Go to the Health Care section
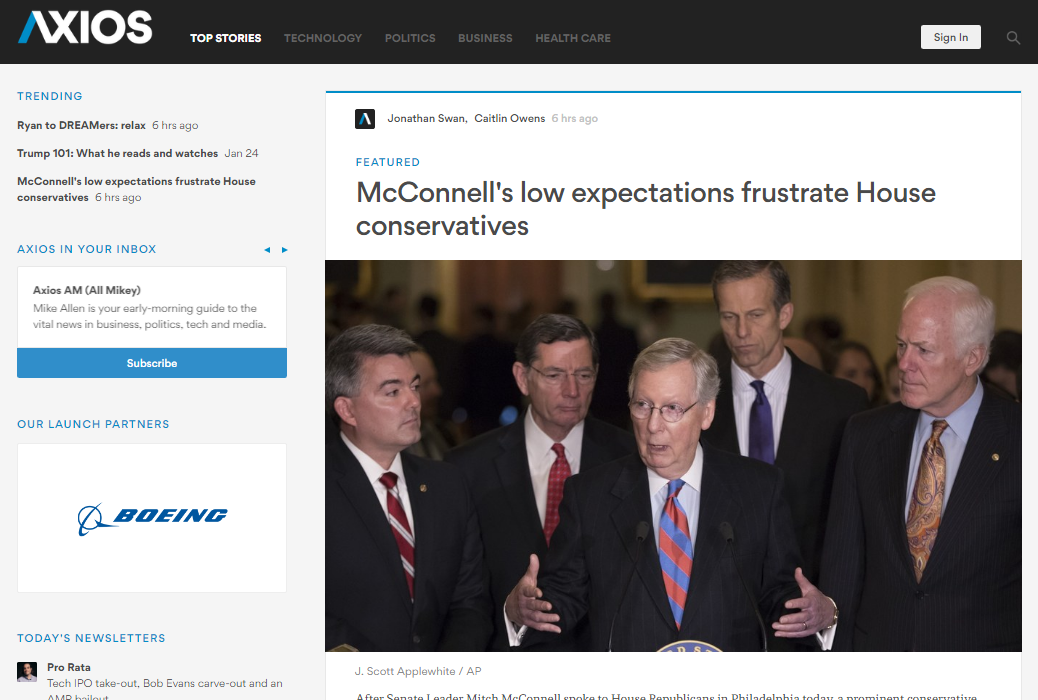The image size is (1038, 700). click(573, 38)
